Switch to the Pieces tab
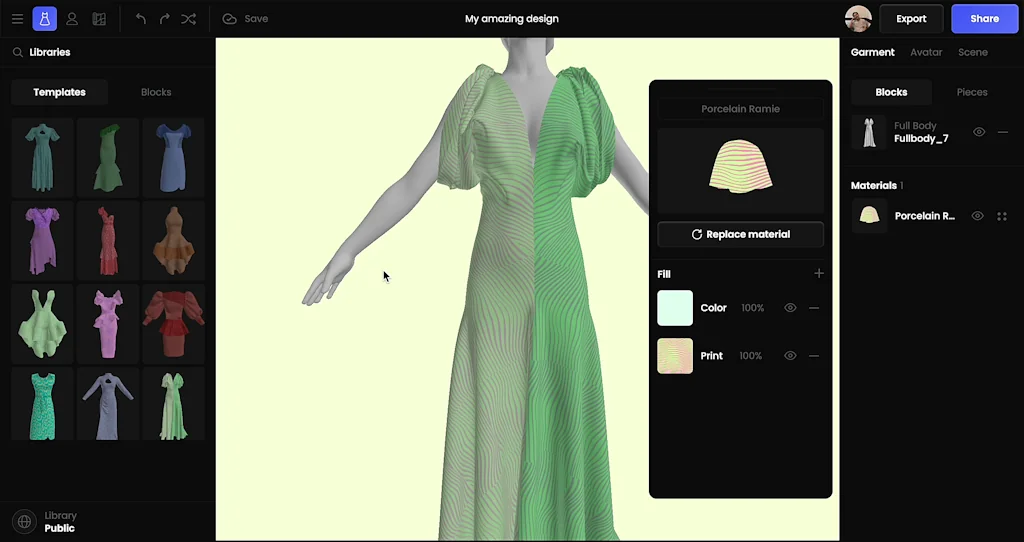 point(972,92)
